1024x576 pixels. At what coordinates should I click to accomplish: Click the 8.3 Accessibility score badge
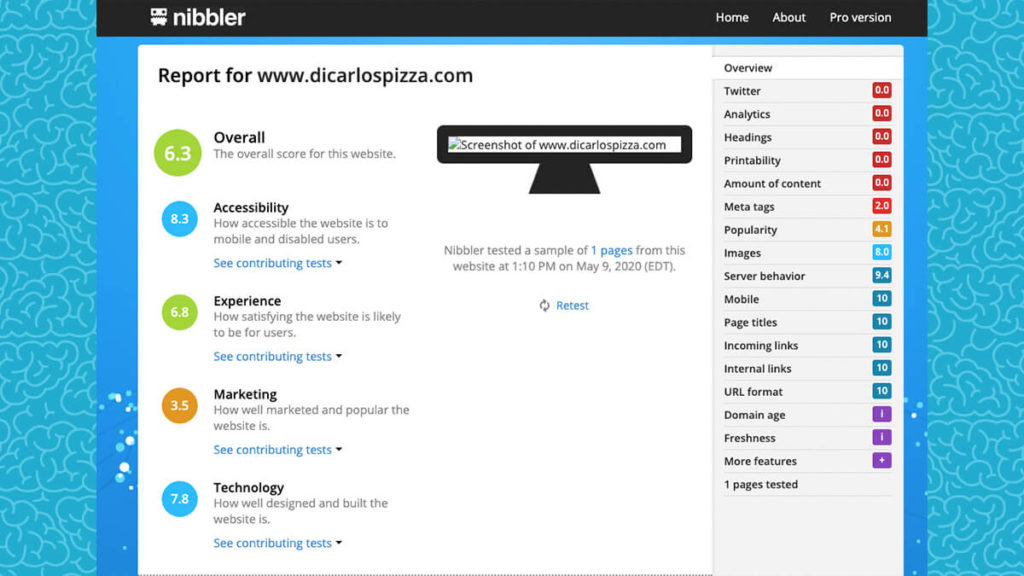180,219
